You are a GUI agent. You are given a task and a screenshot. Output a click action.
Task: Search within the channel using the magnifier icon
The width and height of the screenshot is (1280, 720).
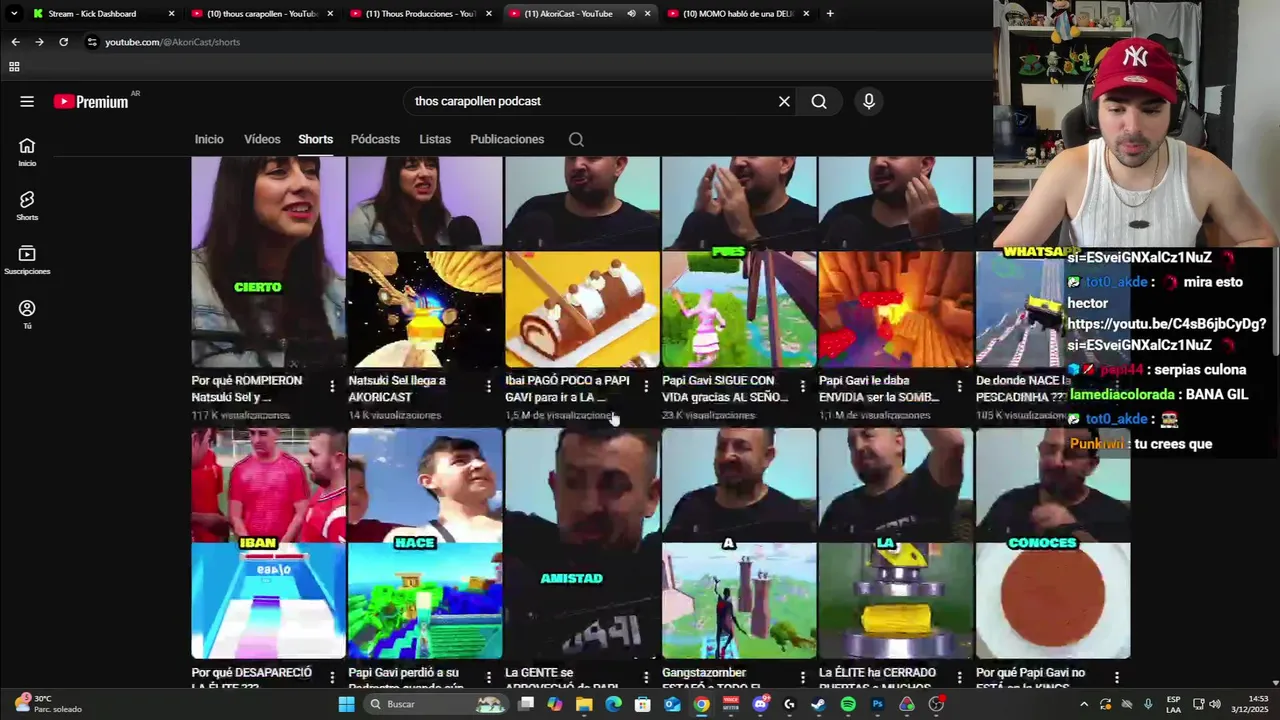pos(576,139)
